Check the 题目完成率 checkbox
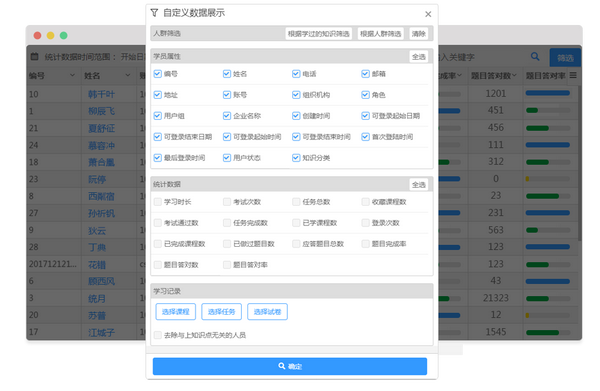 point(365,244)
